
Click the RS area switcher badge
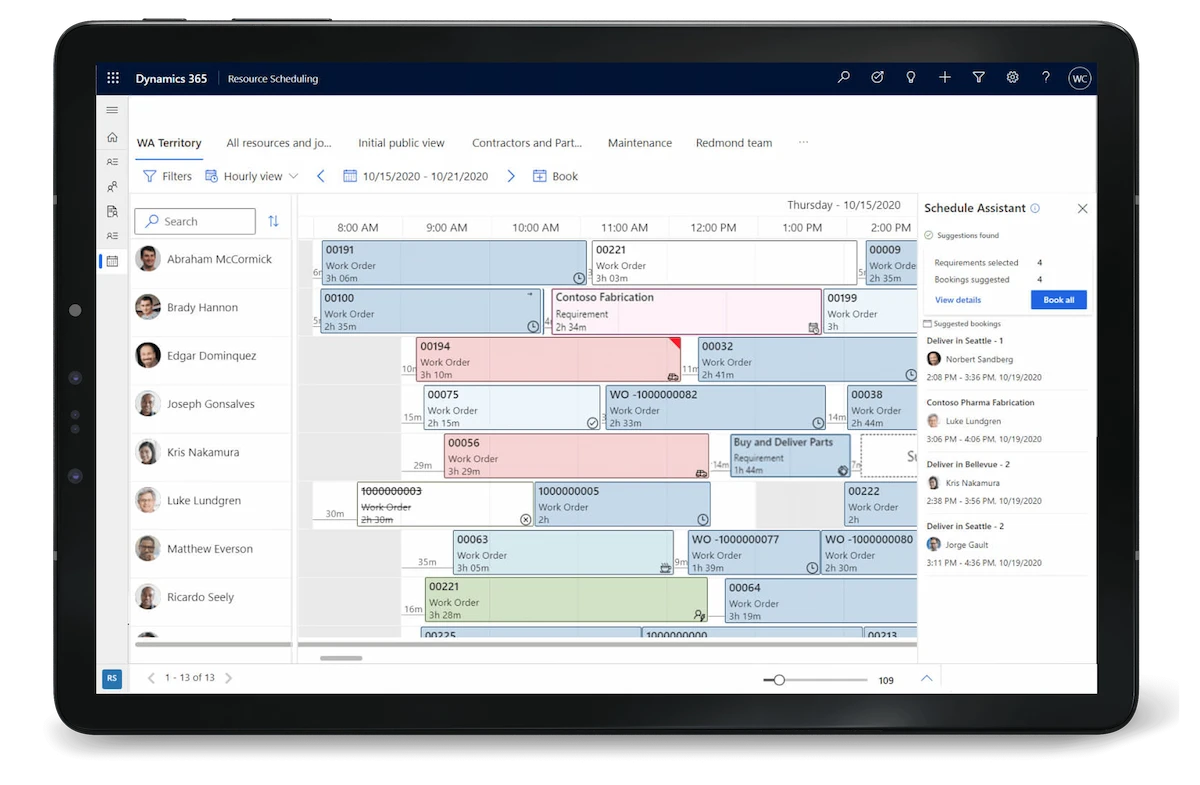pos(112,678)
